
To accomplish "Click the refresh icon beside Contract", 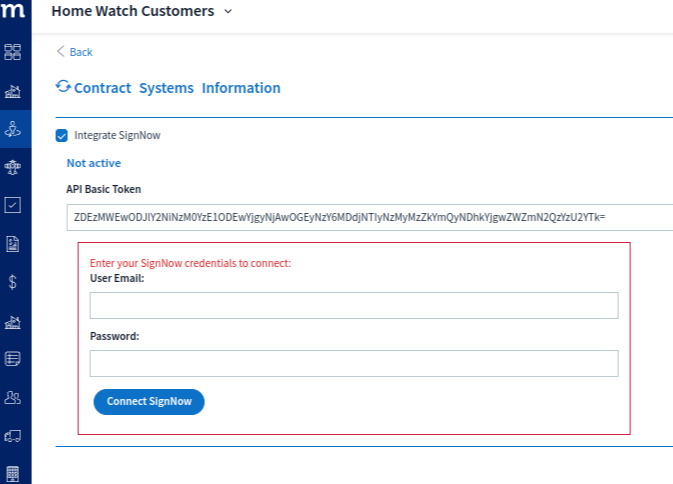I will 63,87.
